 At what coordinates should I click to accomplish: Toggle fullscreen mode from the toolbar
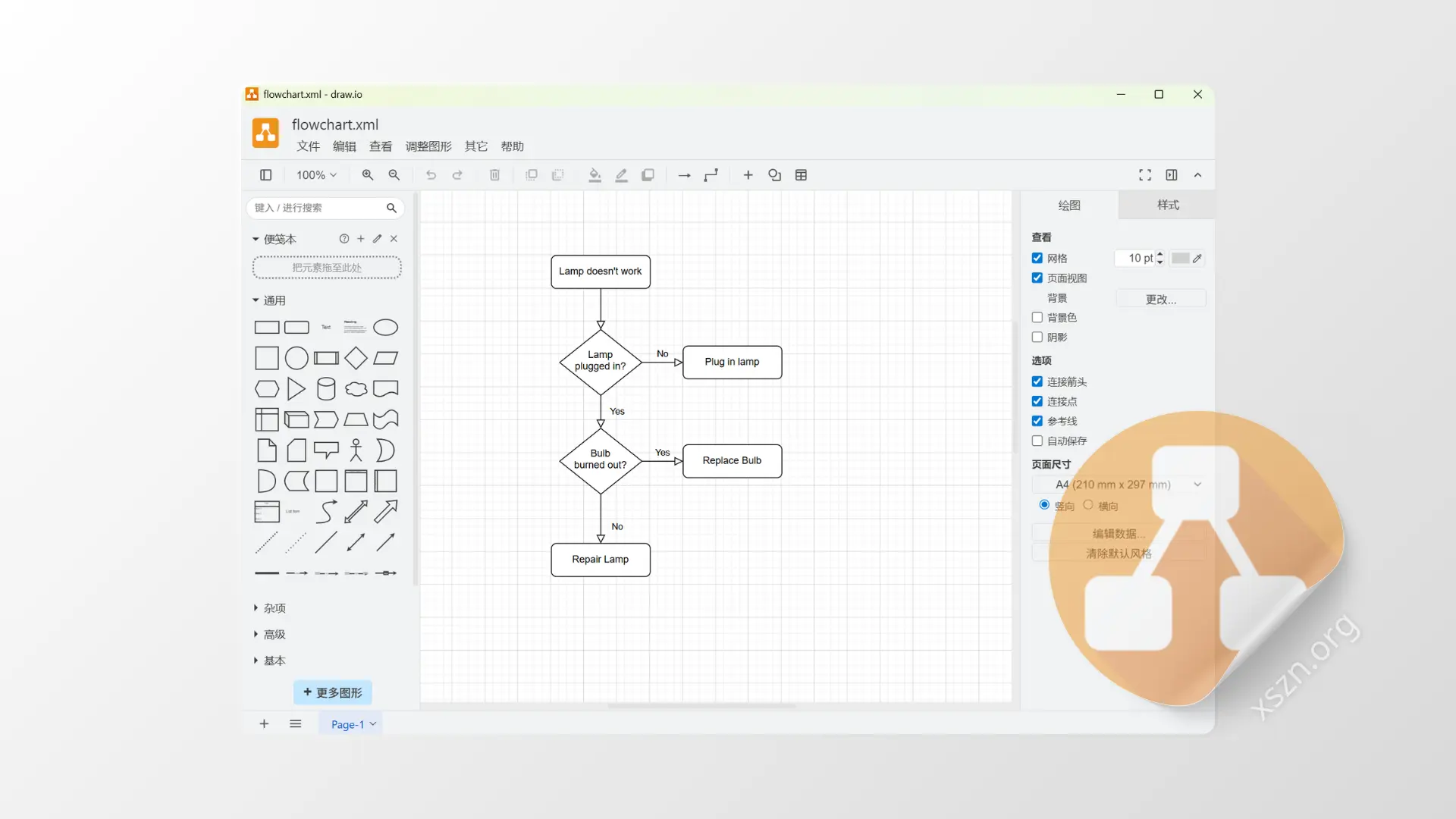[1145, 175]
